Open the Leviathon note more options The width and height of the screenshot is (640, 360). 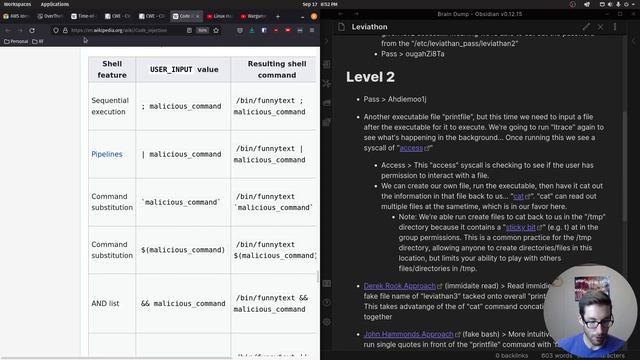[x=615, y=27]
